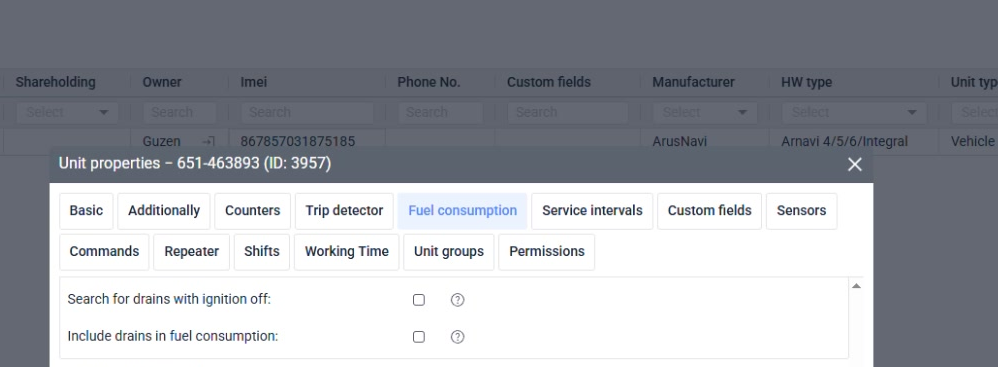Switch to the Counters tab

click(252, 211)
